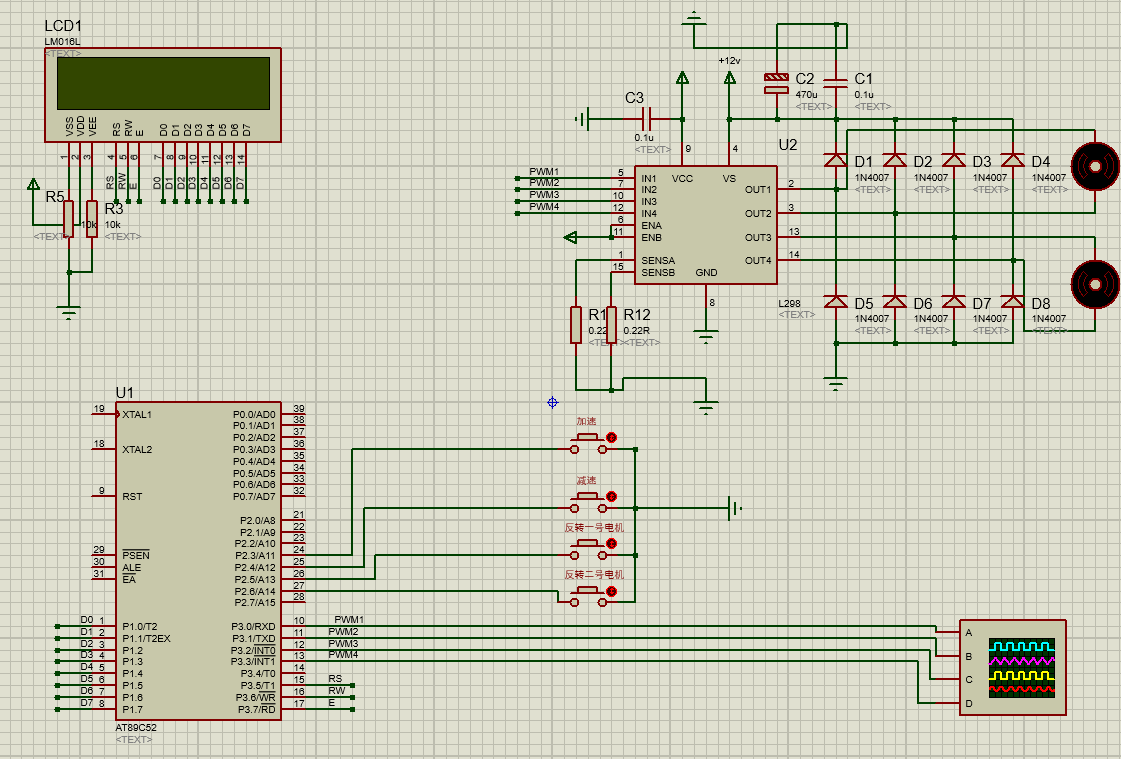Screen dimensions: 1121x759
Task: Select the R12 0.22R resistor symbol
Action: tap(611, 324)
